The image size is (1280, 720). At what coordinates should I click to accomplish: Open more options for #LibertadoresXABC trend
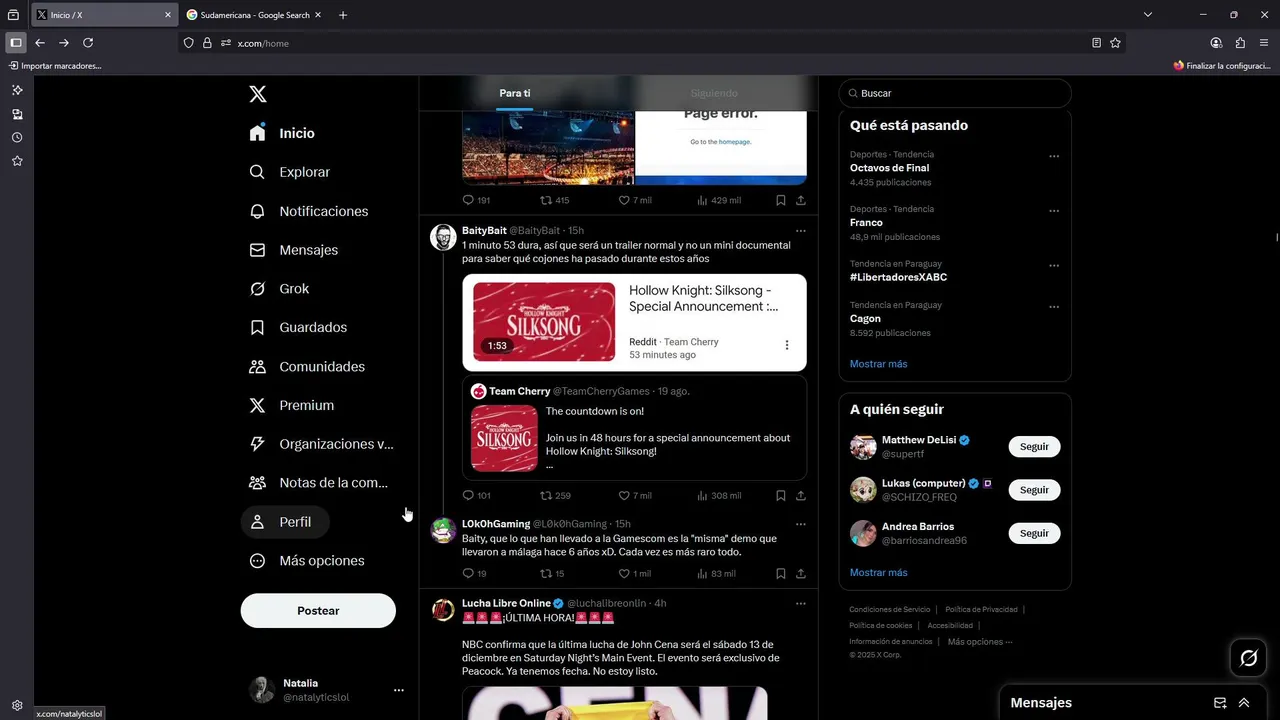point(1054,266)
